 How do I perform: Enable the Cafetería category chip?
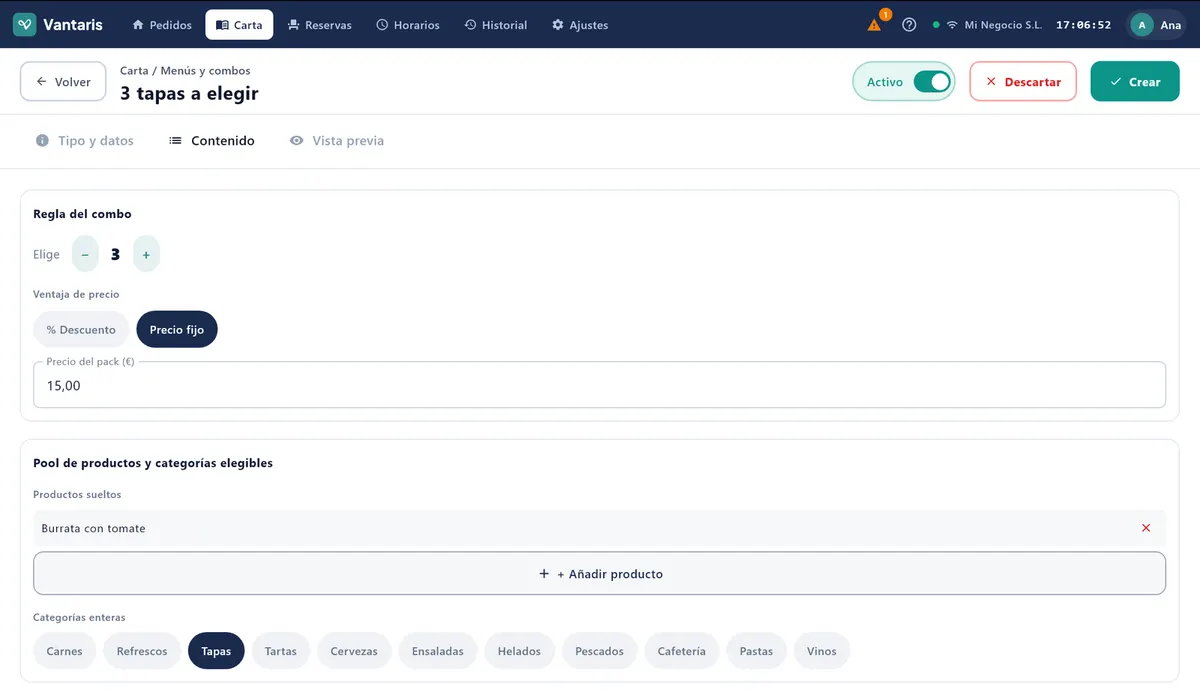(682, 651)
